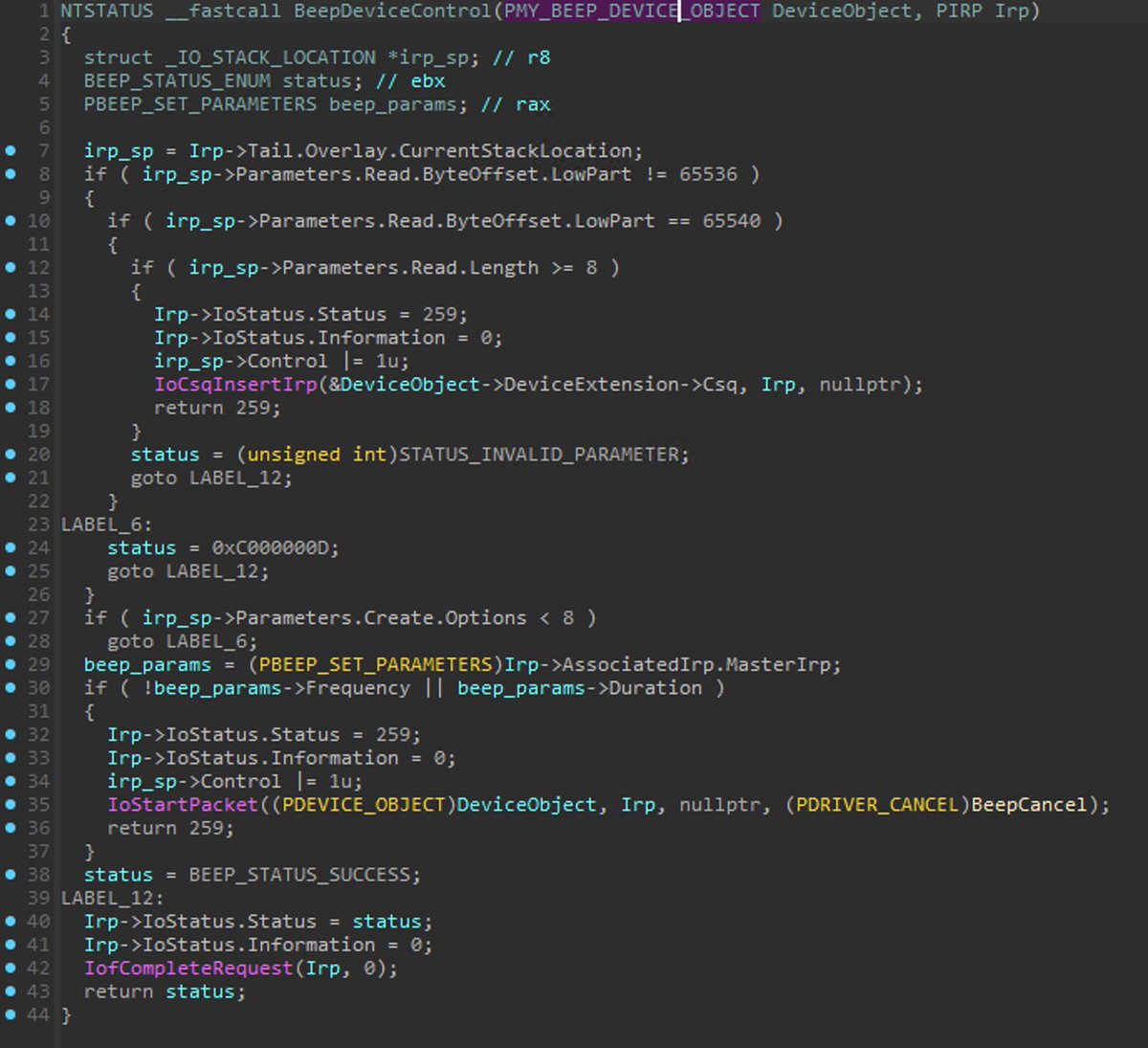Select the Create.Options field on line 27
Image resolution: width=1148 pixels, height=1048 pixels.
446,617
